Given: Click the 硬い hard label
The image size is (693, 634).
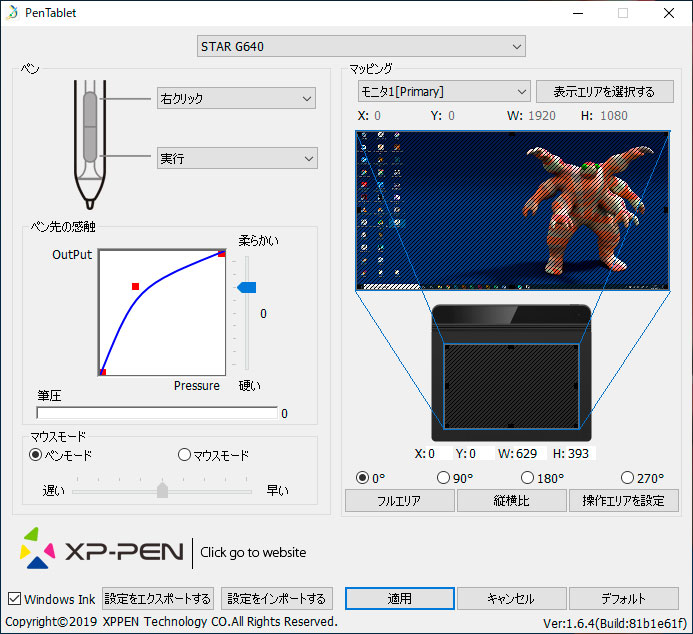Looking at the screenshot, I should [x=250, y=385].
